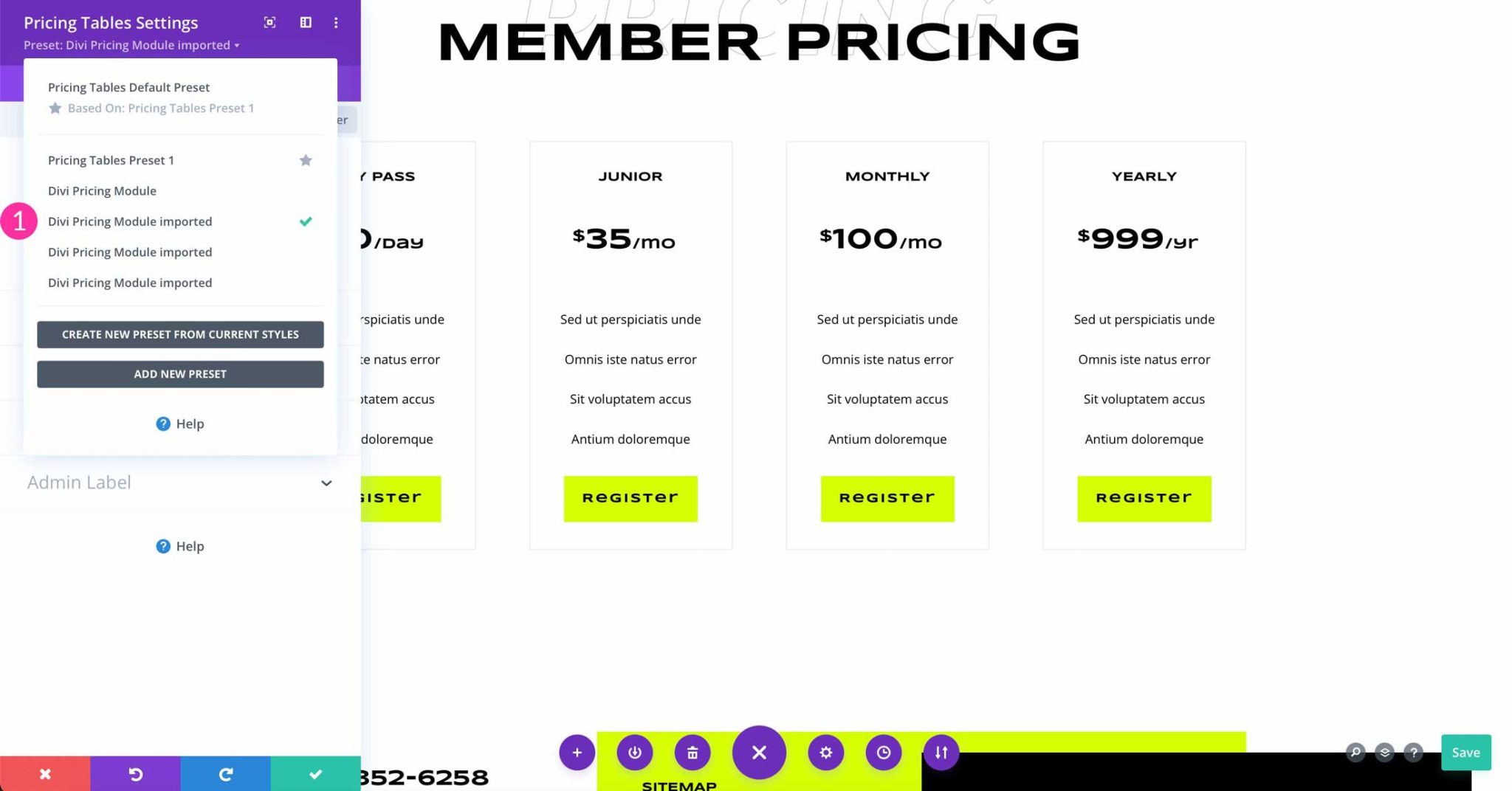The height and width of the screenshot is (791, 1512).
Task: Click the ADD NEW PRESET button
Action: pyautogui.click(x=180, y=374)
